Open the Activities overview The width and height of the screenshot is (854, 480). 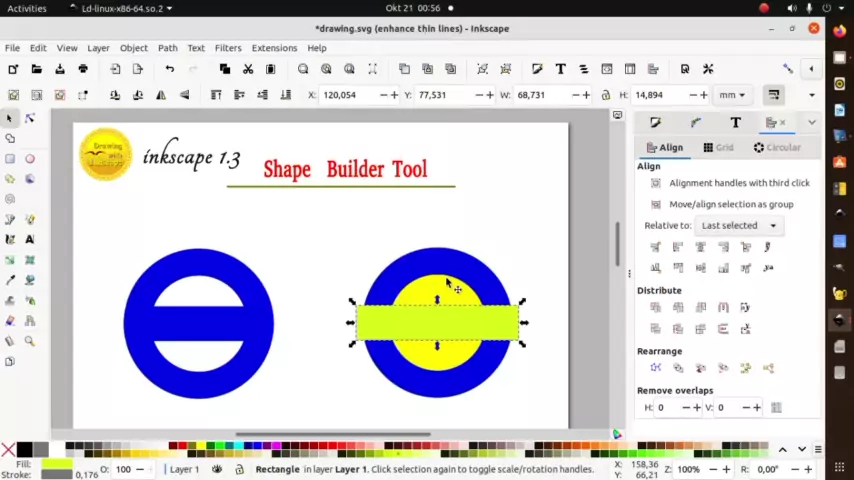tap(27, 8)
